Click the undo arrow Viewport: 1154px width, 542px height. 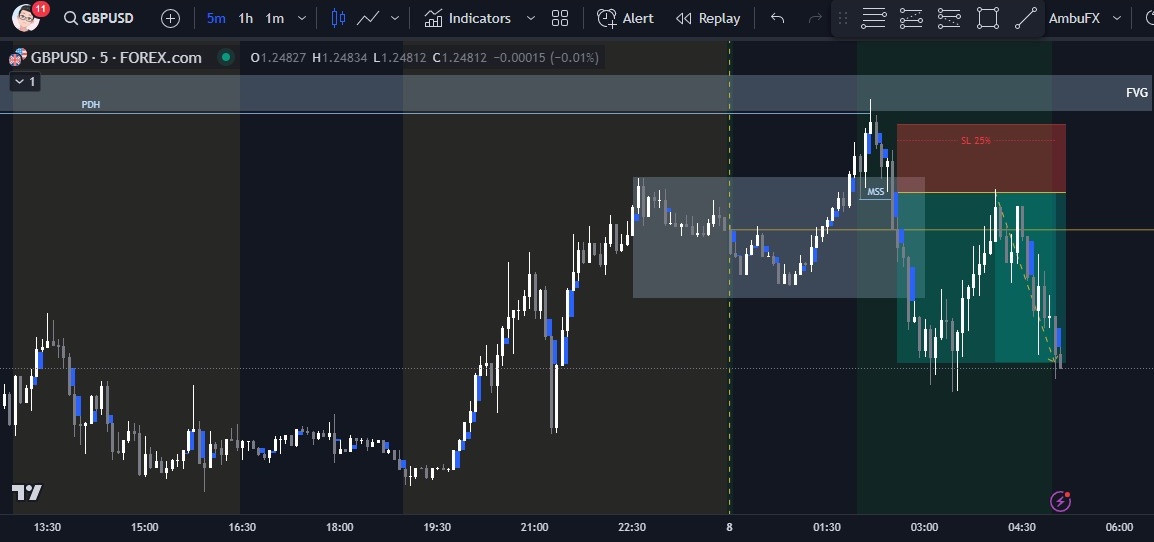pos(778,18)
